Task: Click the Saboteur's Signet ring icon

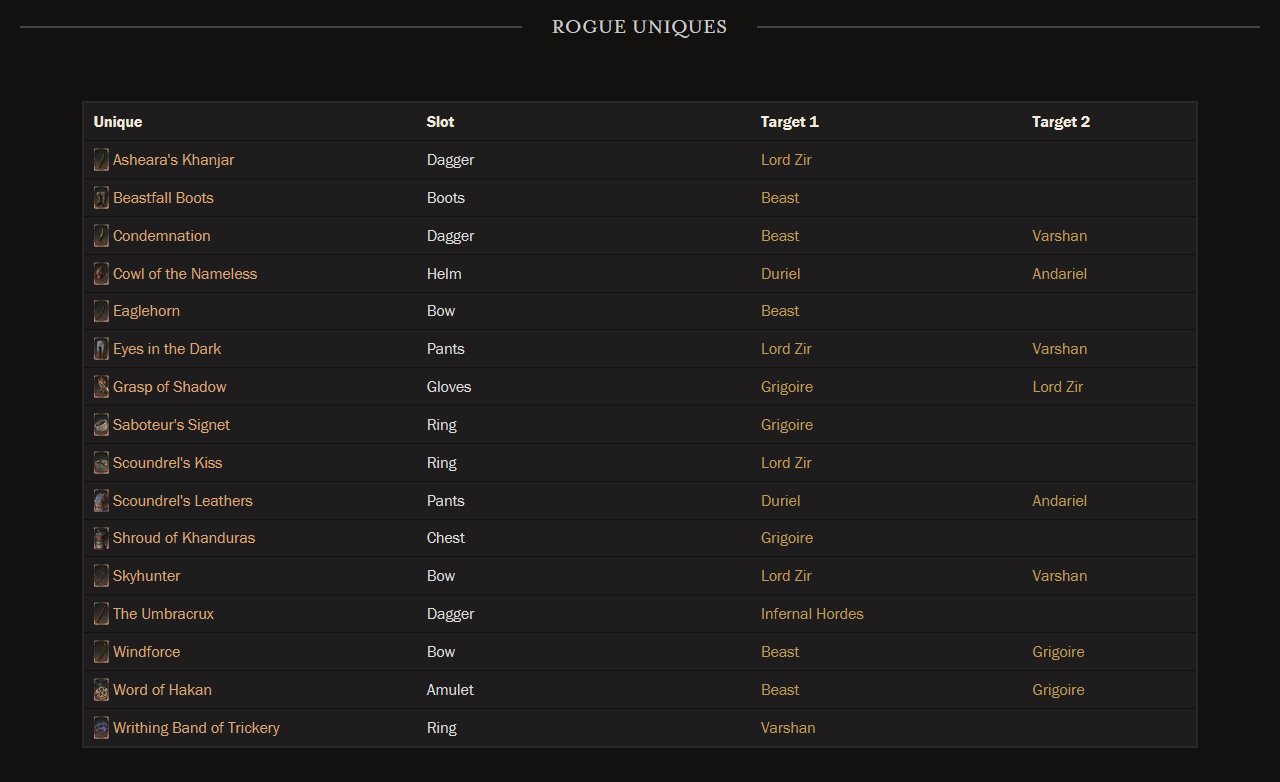Action: [x=101, y=425]
